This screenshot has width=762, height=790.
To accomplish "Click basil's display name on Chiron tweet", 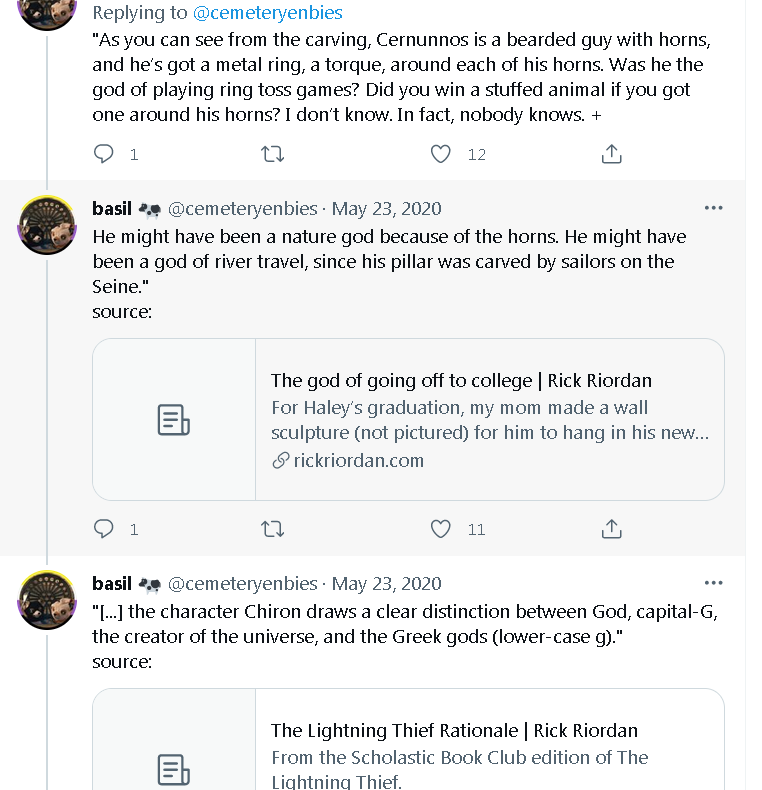I will (x=112, y=584).
